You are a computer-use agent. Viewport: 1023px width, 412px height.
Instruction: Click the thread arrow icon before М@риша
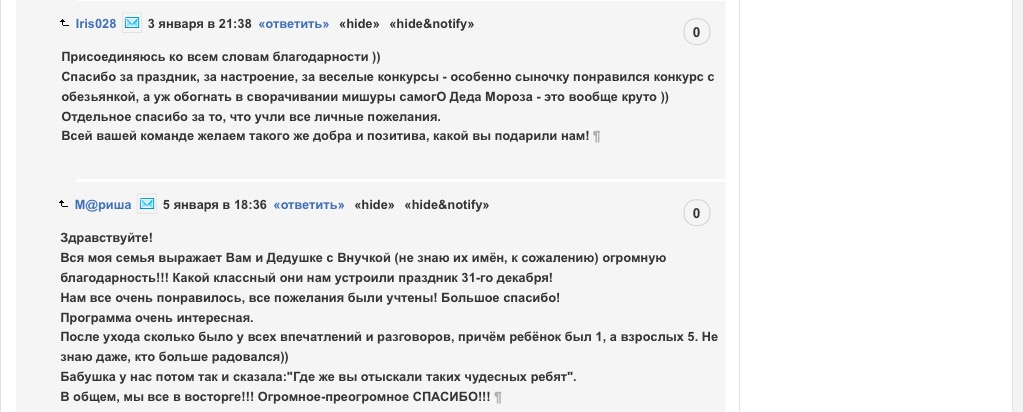(x=66, y=204)
